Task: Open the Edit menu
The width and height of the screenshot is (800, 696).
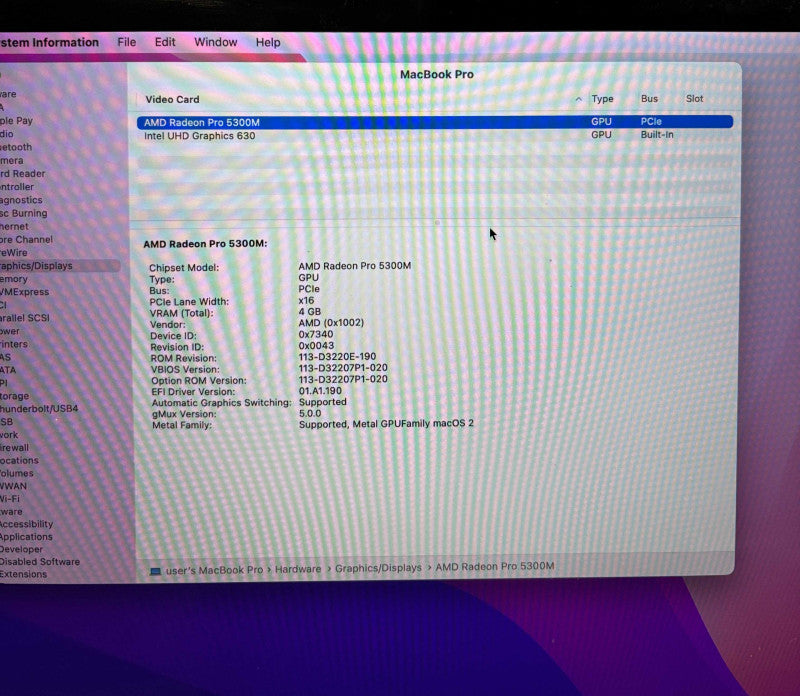Action: click(165, 42)
